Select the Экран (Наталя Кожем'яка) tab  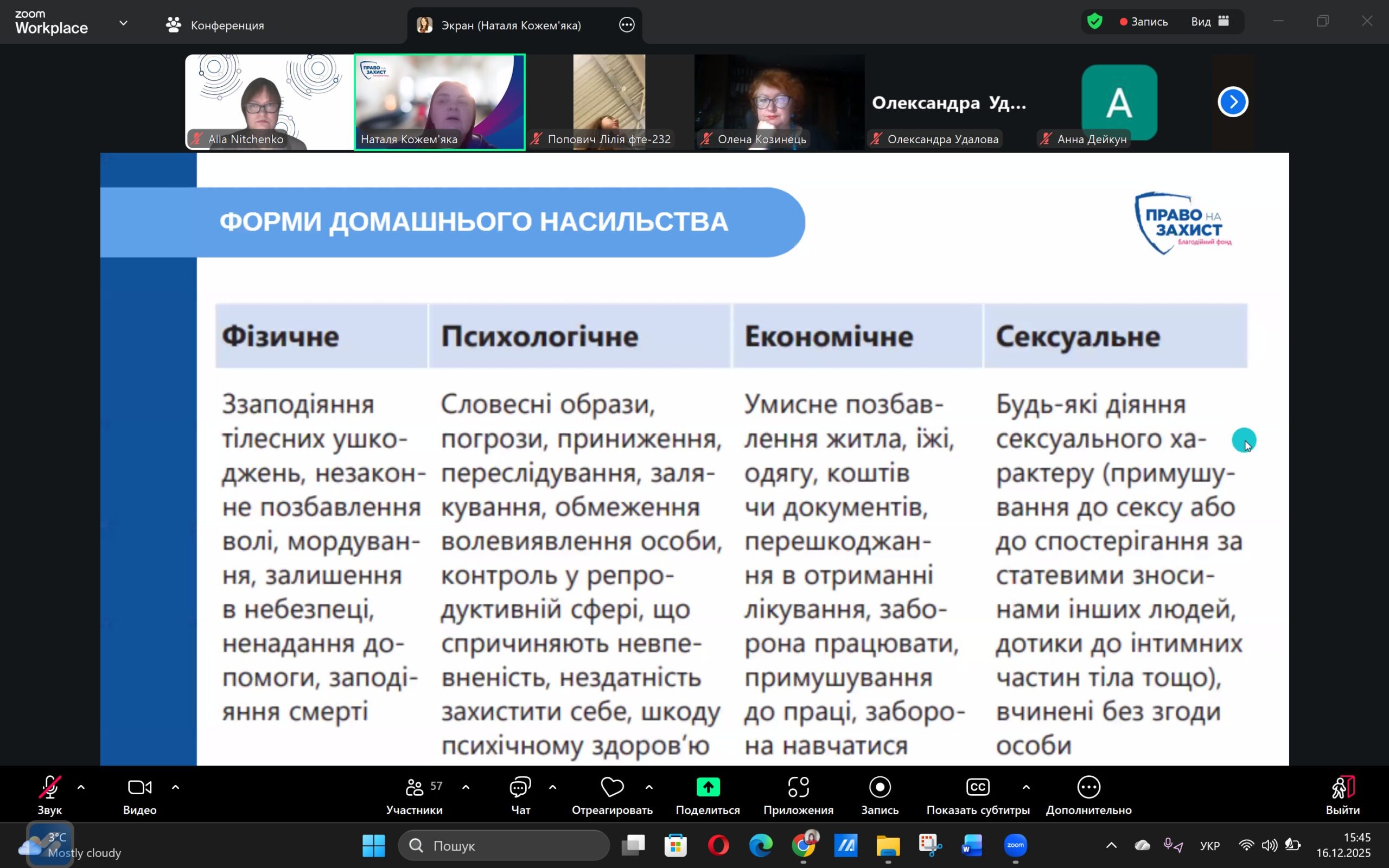point(510,25)
